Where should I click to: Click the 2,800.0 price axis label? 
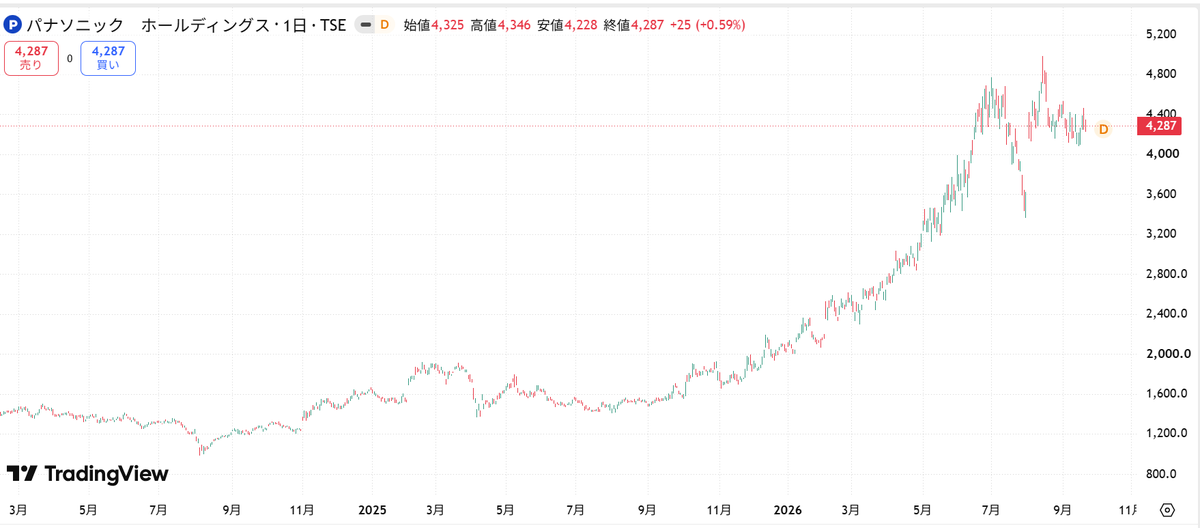1165,274
